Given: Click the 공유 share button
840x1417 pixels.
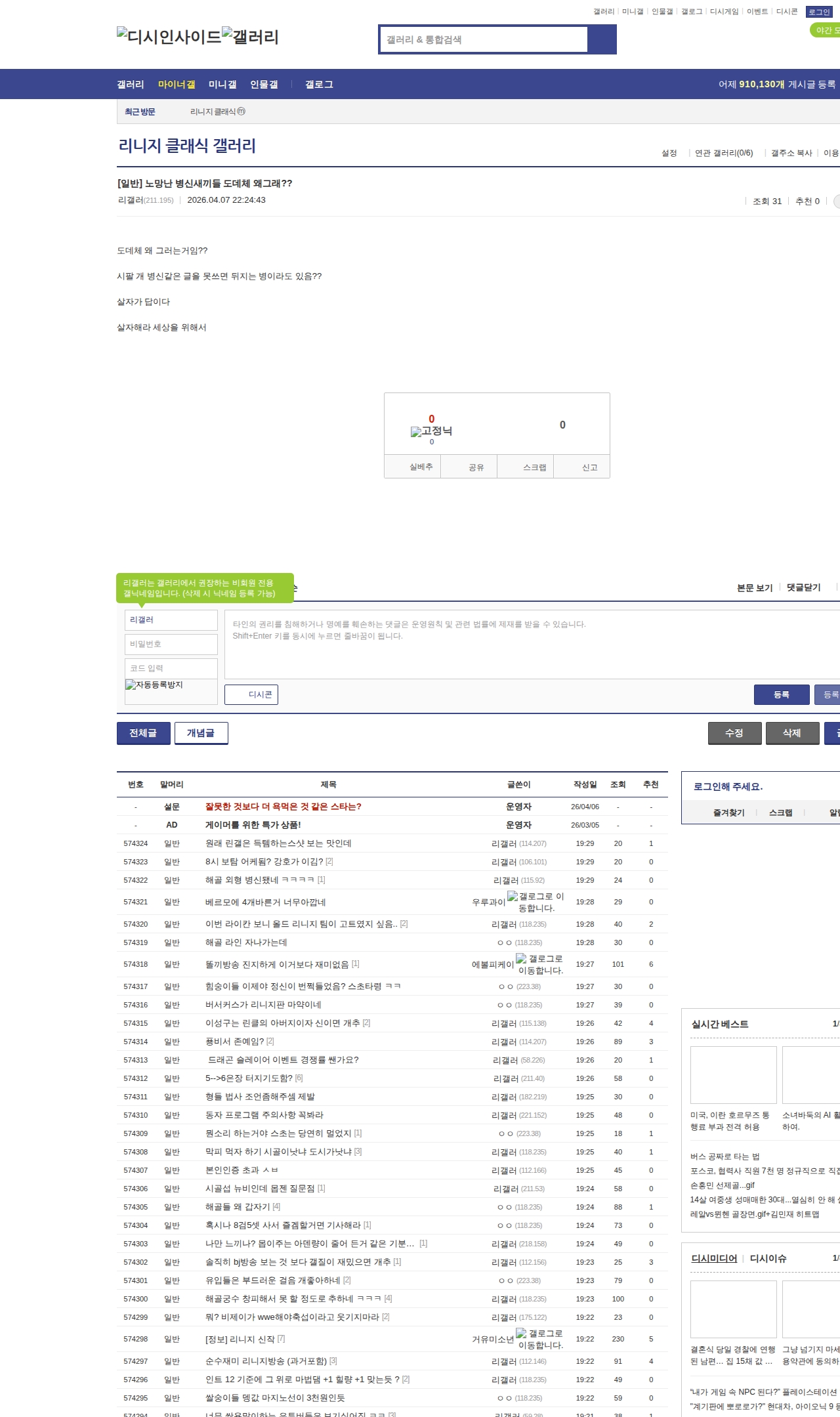Looking at the screenshot, I should [x=469, y=467].
